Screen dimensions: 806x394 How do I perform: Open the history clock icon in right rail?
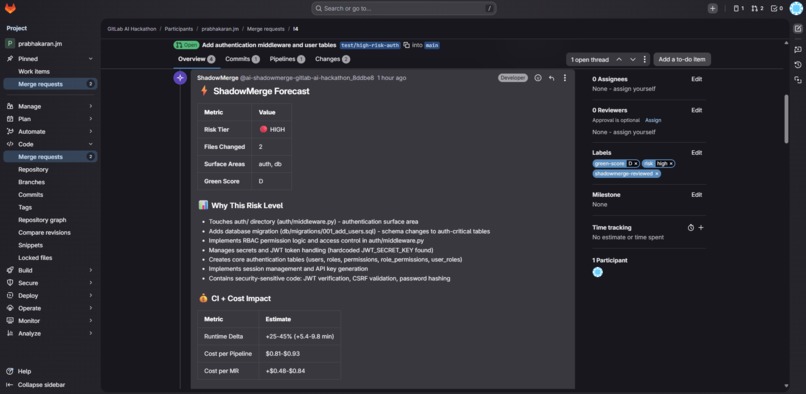point(798,65)
